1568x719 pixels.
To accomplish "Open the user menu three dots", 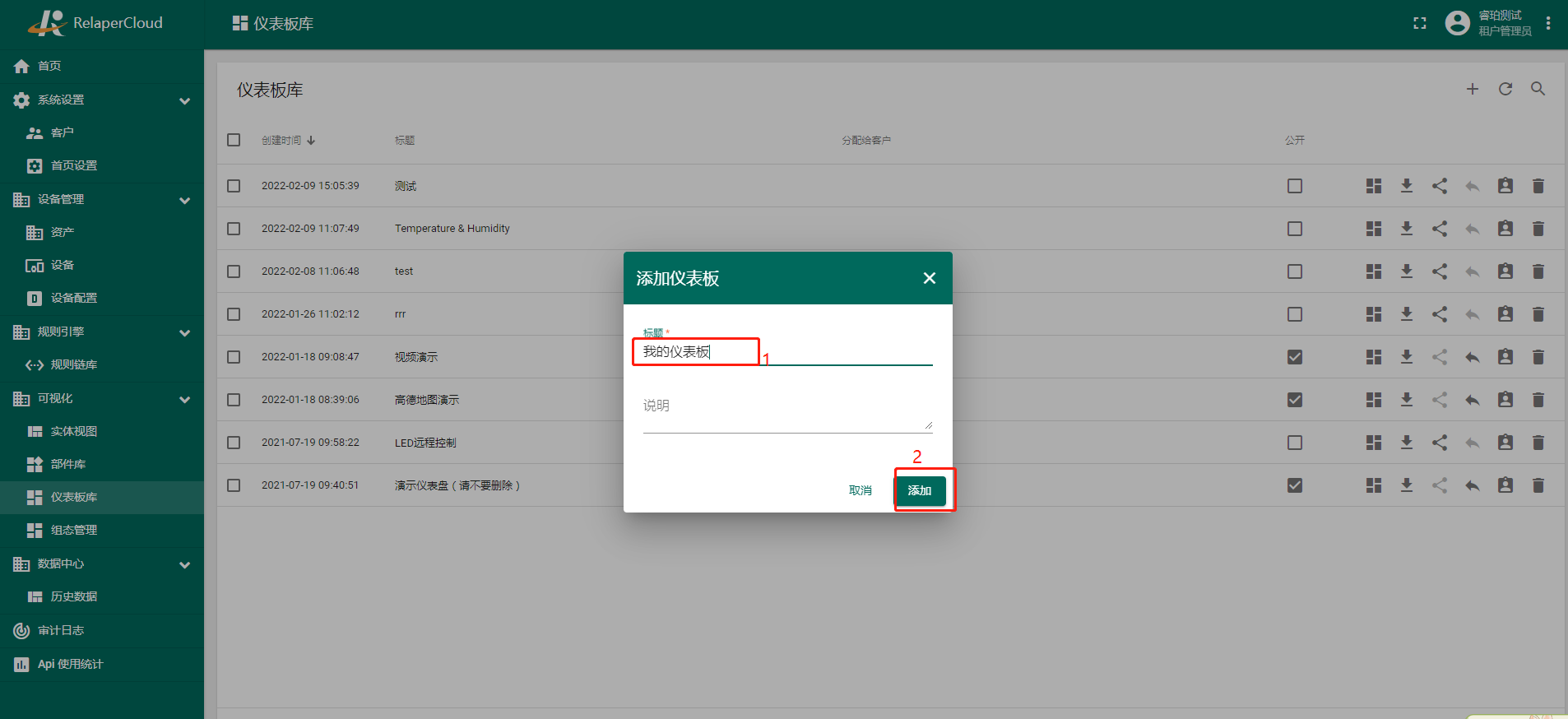I will pos(1548,23).
